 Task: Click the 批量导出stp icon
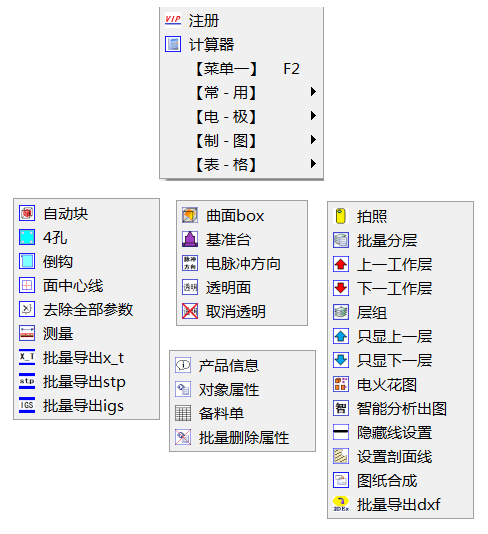27,381
